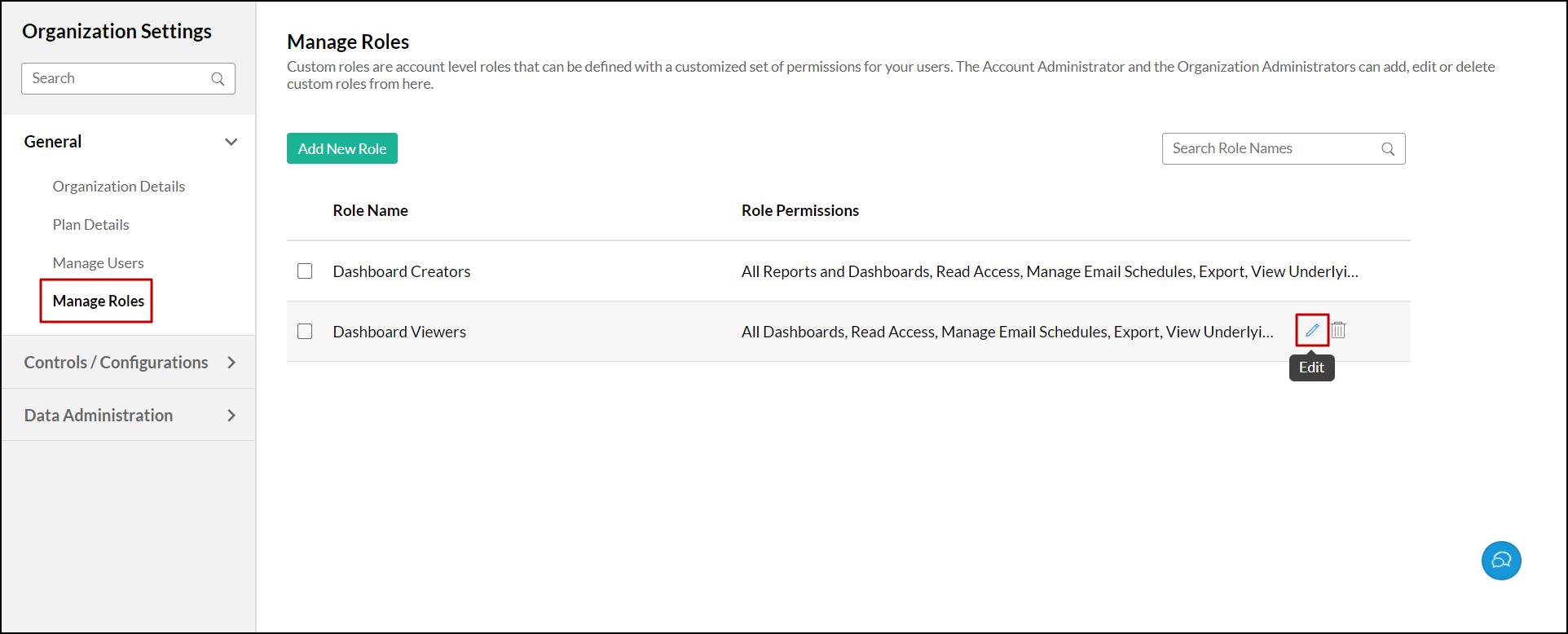Screen dimensions: 1568x634
Task: Click the edit pencil icon for Dashboard Viewers
Action: click(x=1312, y=330)
